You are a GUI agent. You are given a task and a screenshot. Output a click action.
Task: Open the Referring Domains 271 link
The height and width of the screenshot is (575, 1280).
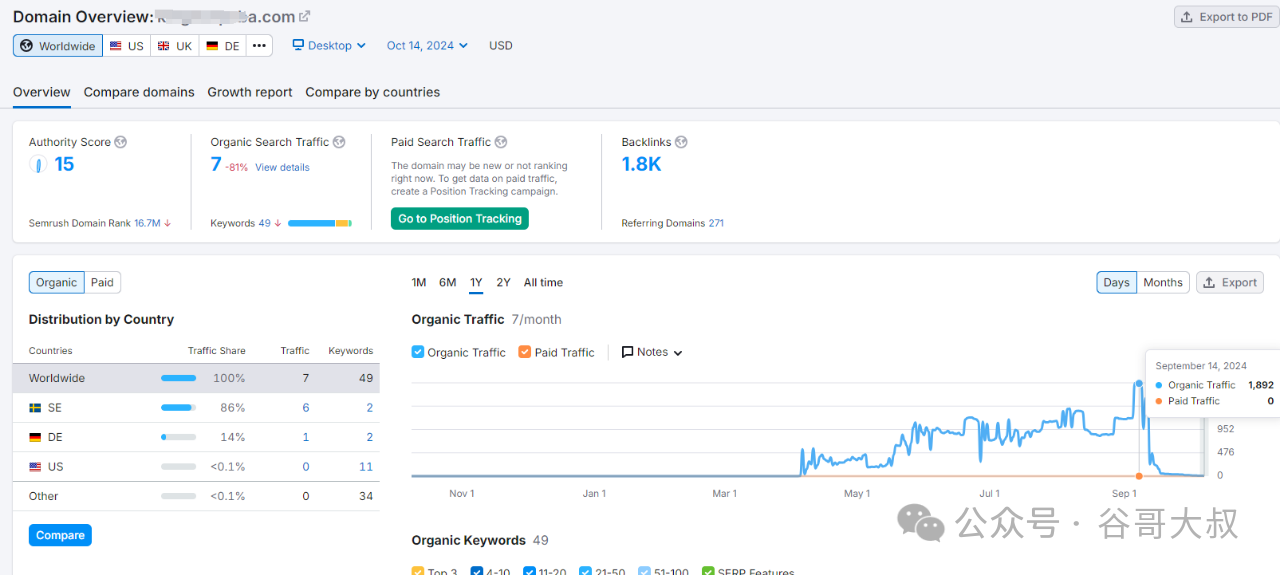pos(716,223)
